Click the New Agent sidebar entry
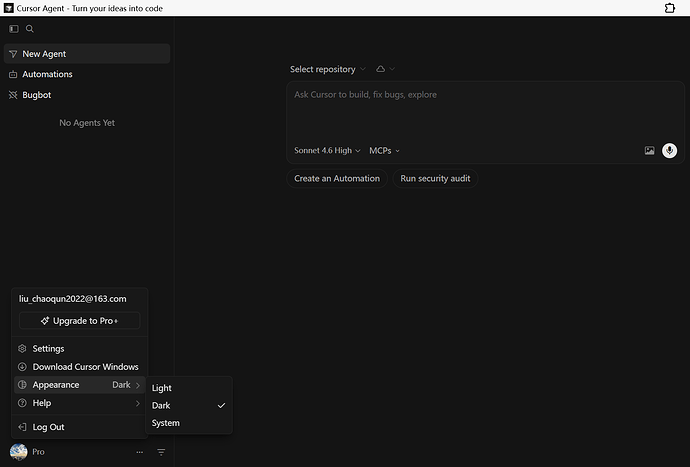Image resolution: width=690 pixels, height=467 pixels. pyautogui.click(x=87, y=54)
